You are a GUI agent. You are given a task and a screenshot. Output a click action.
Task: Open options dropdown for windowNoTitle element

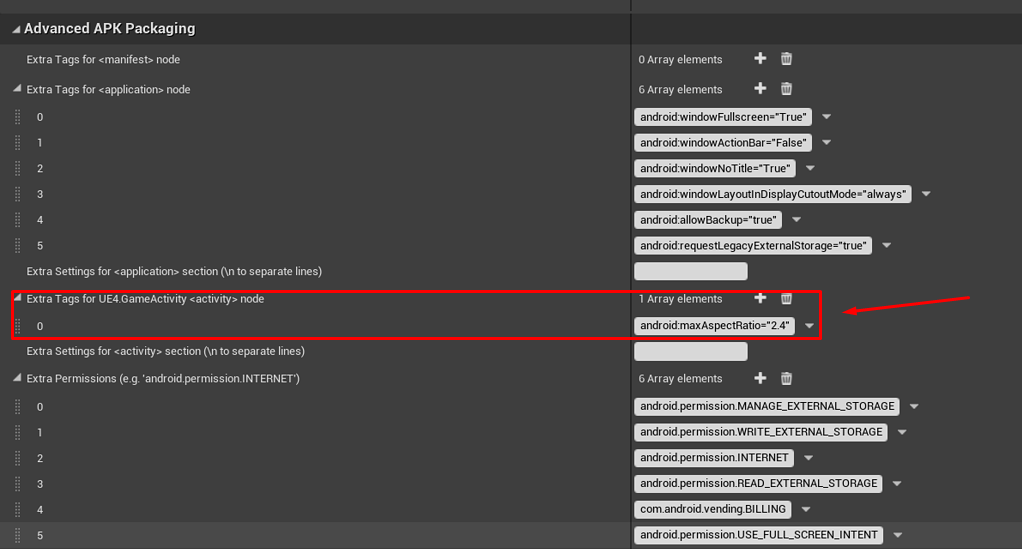(x=810, y=168)
